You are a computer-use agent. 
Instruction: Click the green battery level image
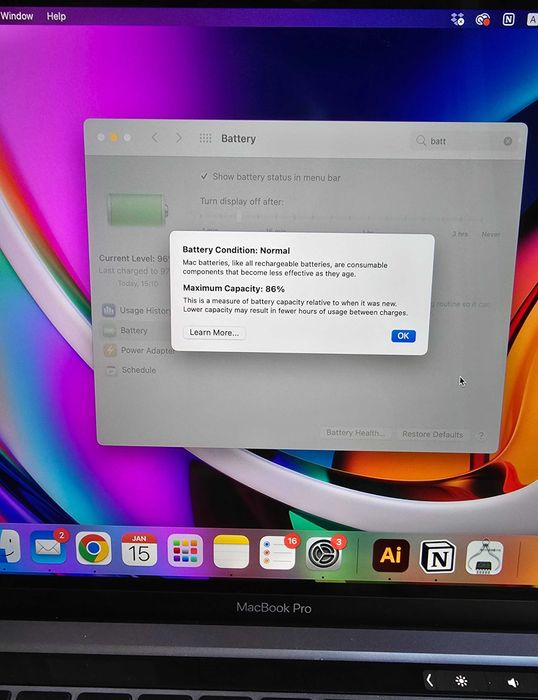click(x=137, y=209)
